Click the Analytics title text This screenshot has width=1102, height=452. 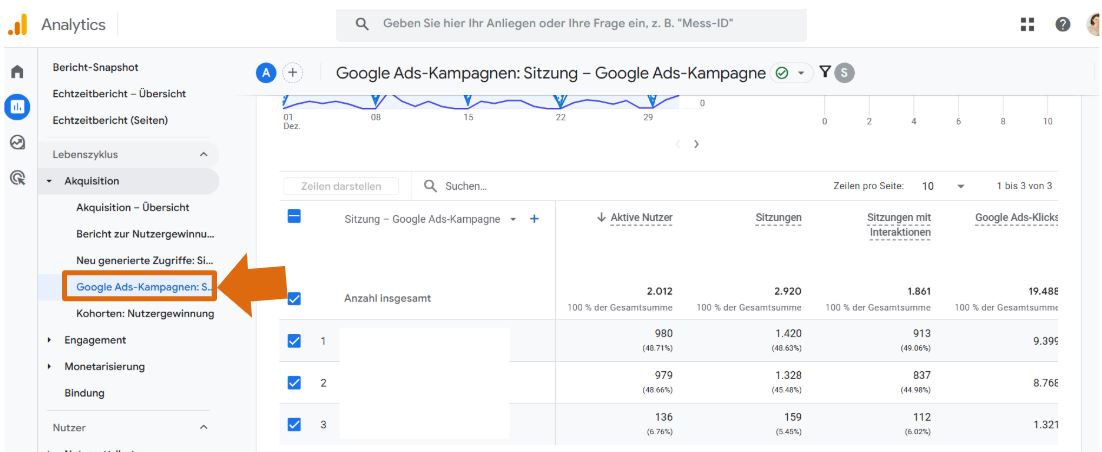[x=73, y=25]
